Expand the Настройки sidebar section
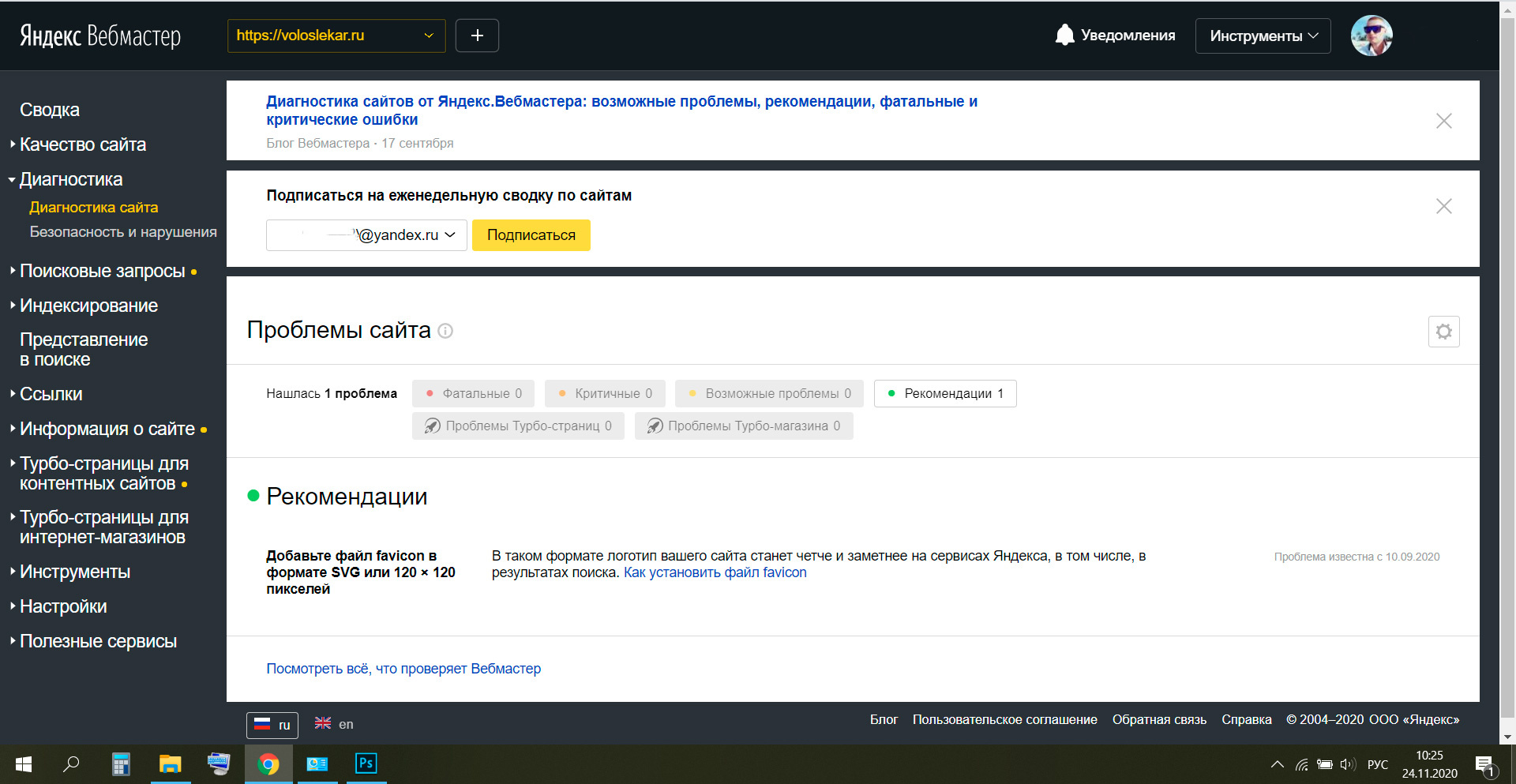This screenshot has width=1516, height=784. tap(63, 606)
